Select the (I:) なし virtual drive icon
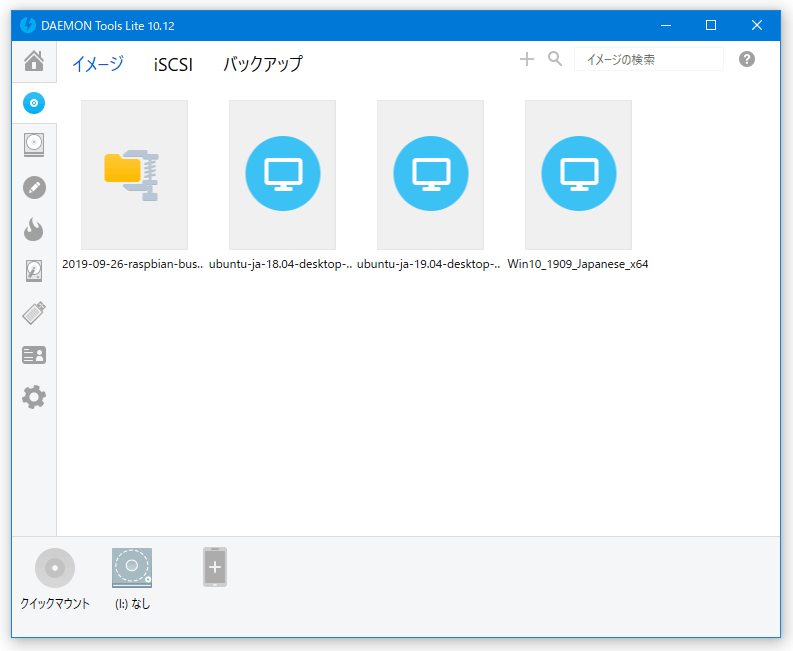793x651 pixels. tap(132, 568)
